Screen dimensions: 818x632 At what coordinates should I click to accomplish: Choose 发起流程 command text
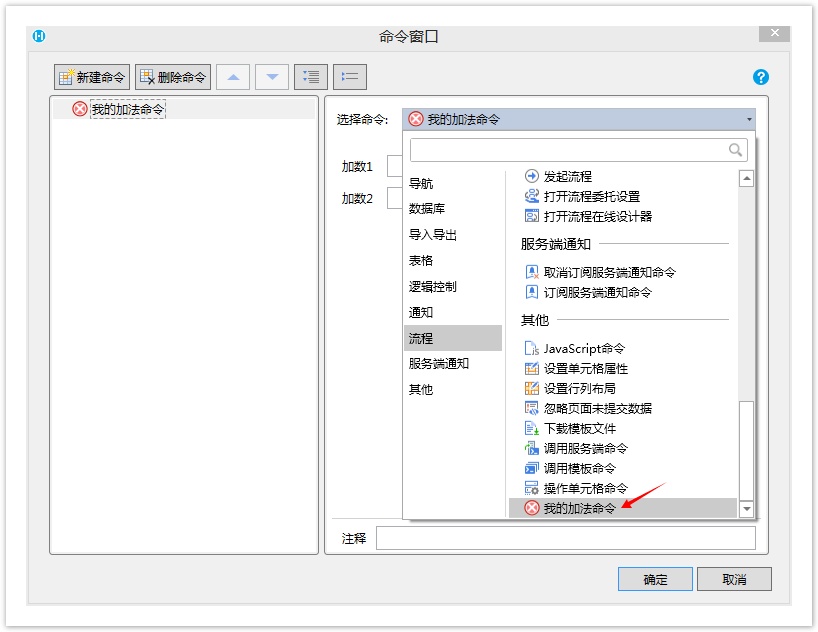(x=568, y=176)
